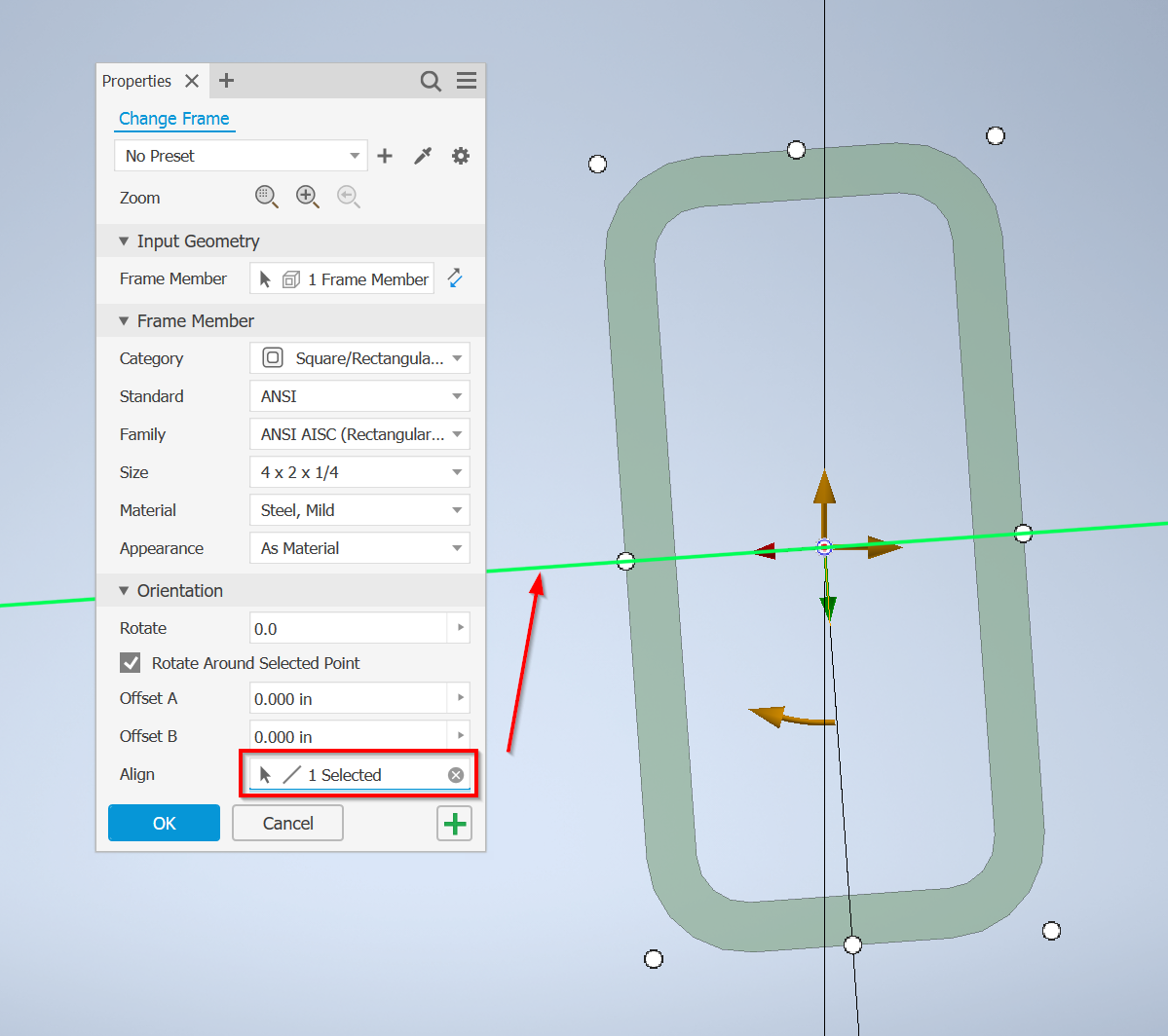The image size is (1168, 1036).
Task: Click the flip frame member arrows icon
Action: pos(455,278)
